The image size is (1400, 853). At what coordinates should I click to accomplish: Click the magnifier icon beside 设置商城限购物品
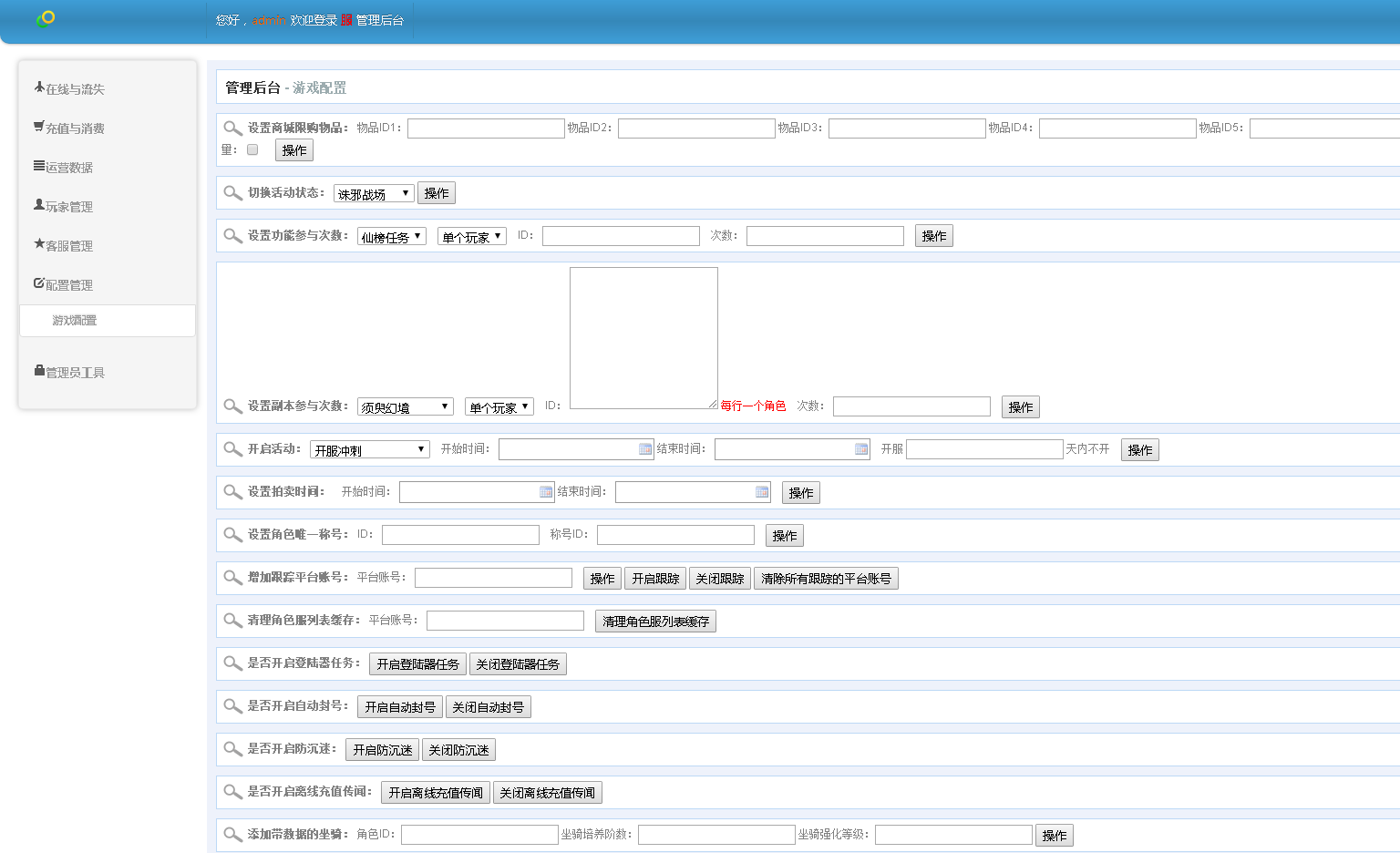coord(232,128)
